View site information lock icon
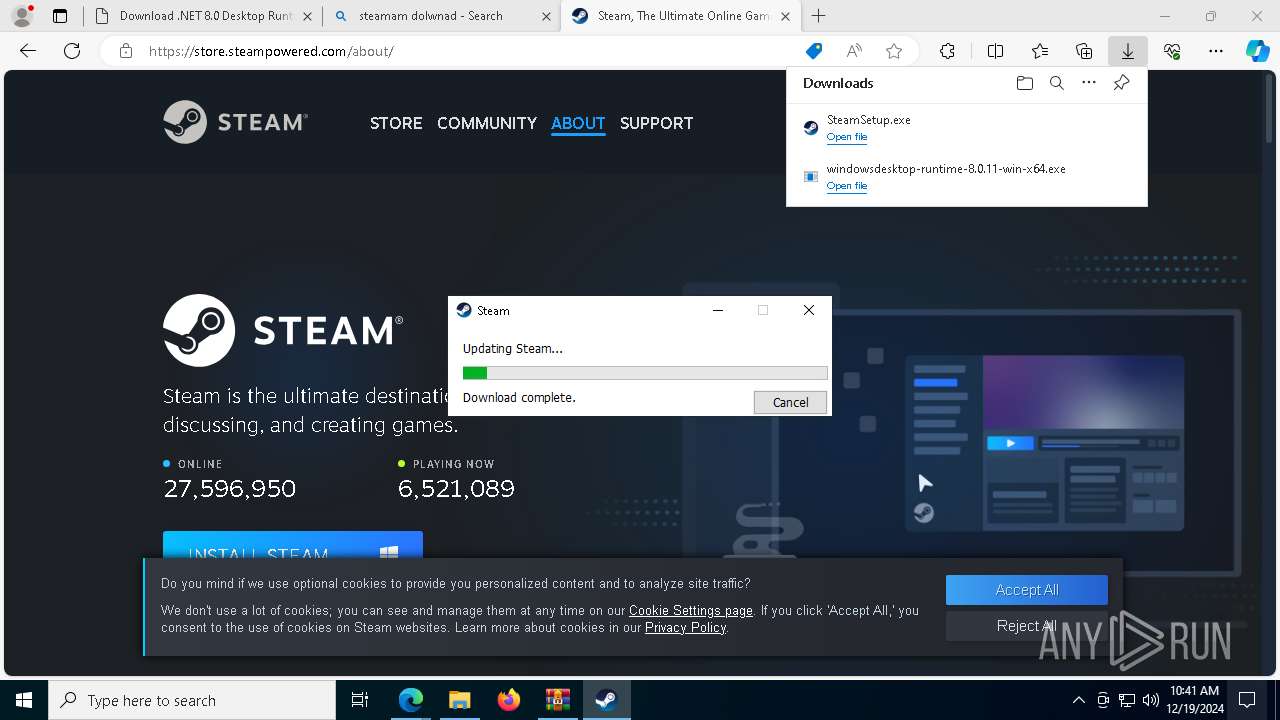This screenshot has width=1280, height=720. click(x=125, y=51)
